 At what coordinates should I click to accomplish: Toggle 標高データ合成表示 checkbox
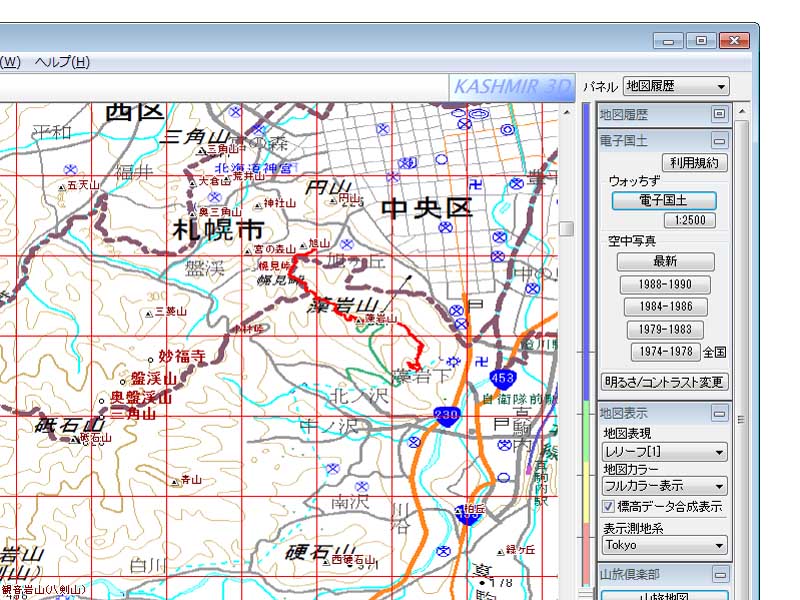pos(608,507)
